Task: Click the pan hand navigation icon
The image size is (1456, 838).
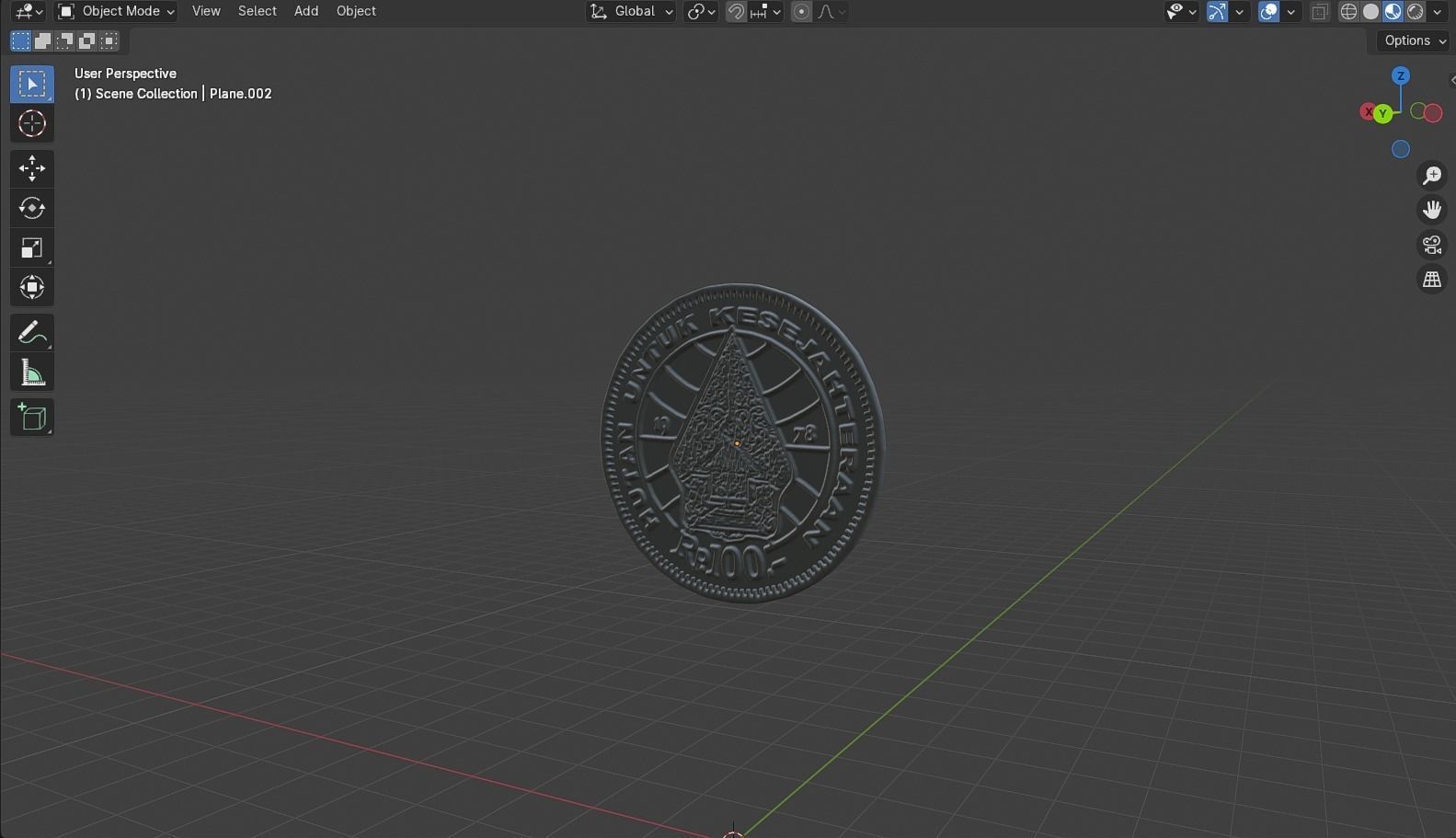Action: tap(1432, 210)
